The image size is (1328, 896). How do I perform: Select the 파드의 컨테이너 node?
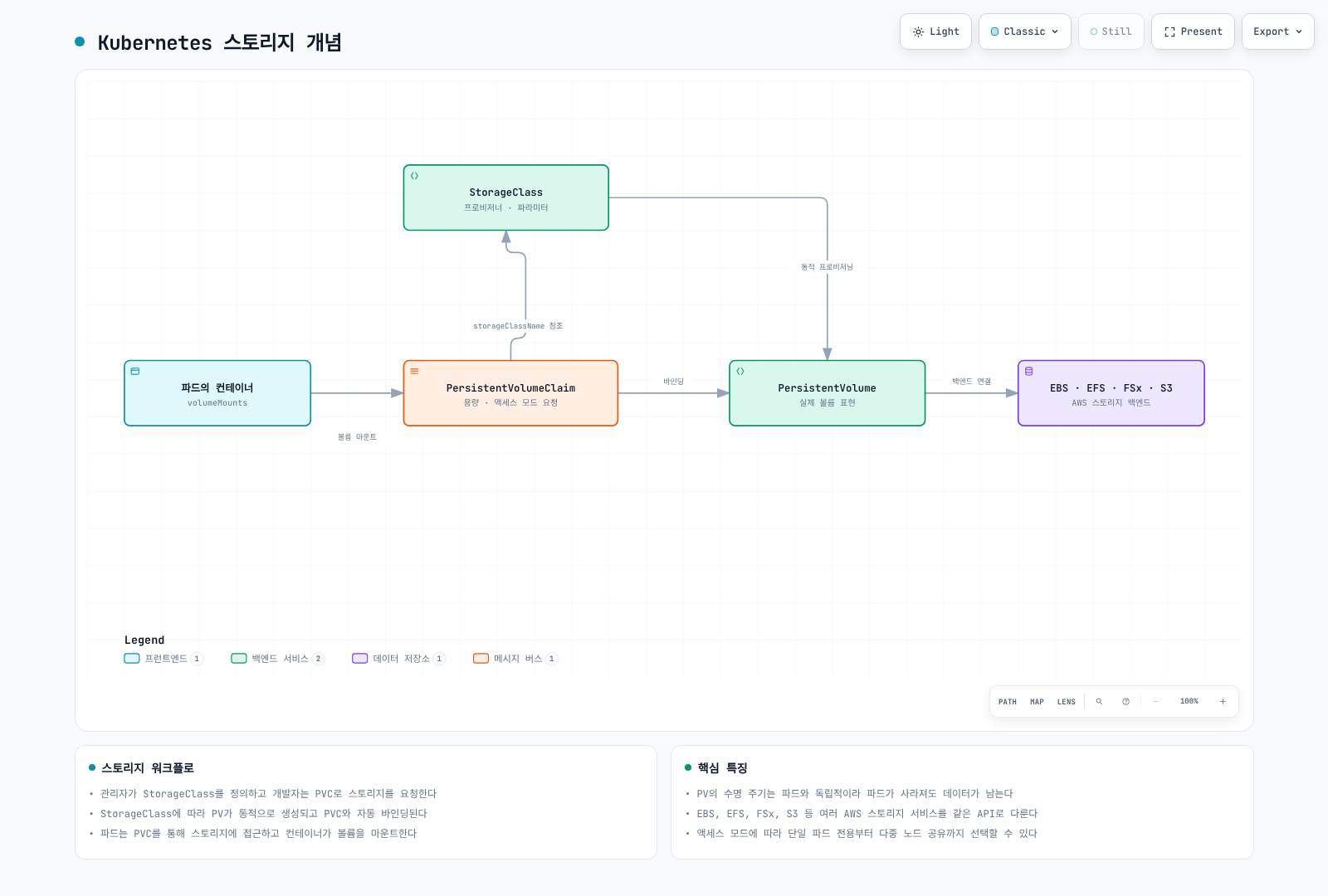(217, 393)
